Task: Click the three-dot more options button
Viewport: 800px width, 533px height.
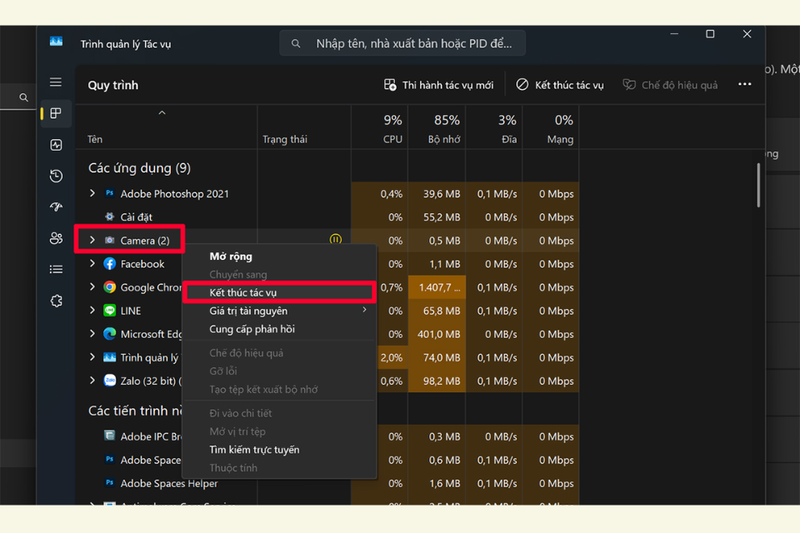Action: click(744, 84)
